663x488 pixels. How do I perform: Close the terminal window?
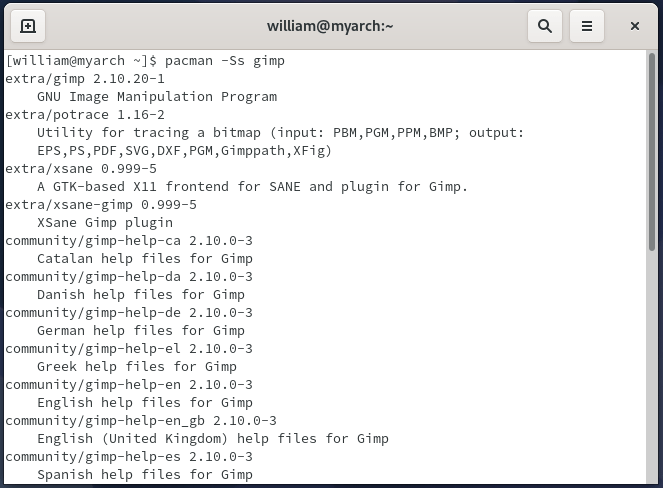(635, 26)
